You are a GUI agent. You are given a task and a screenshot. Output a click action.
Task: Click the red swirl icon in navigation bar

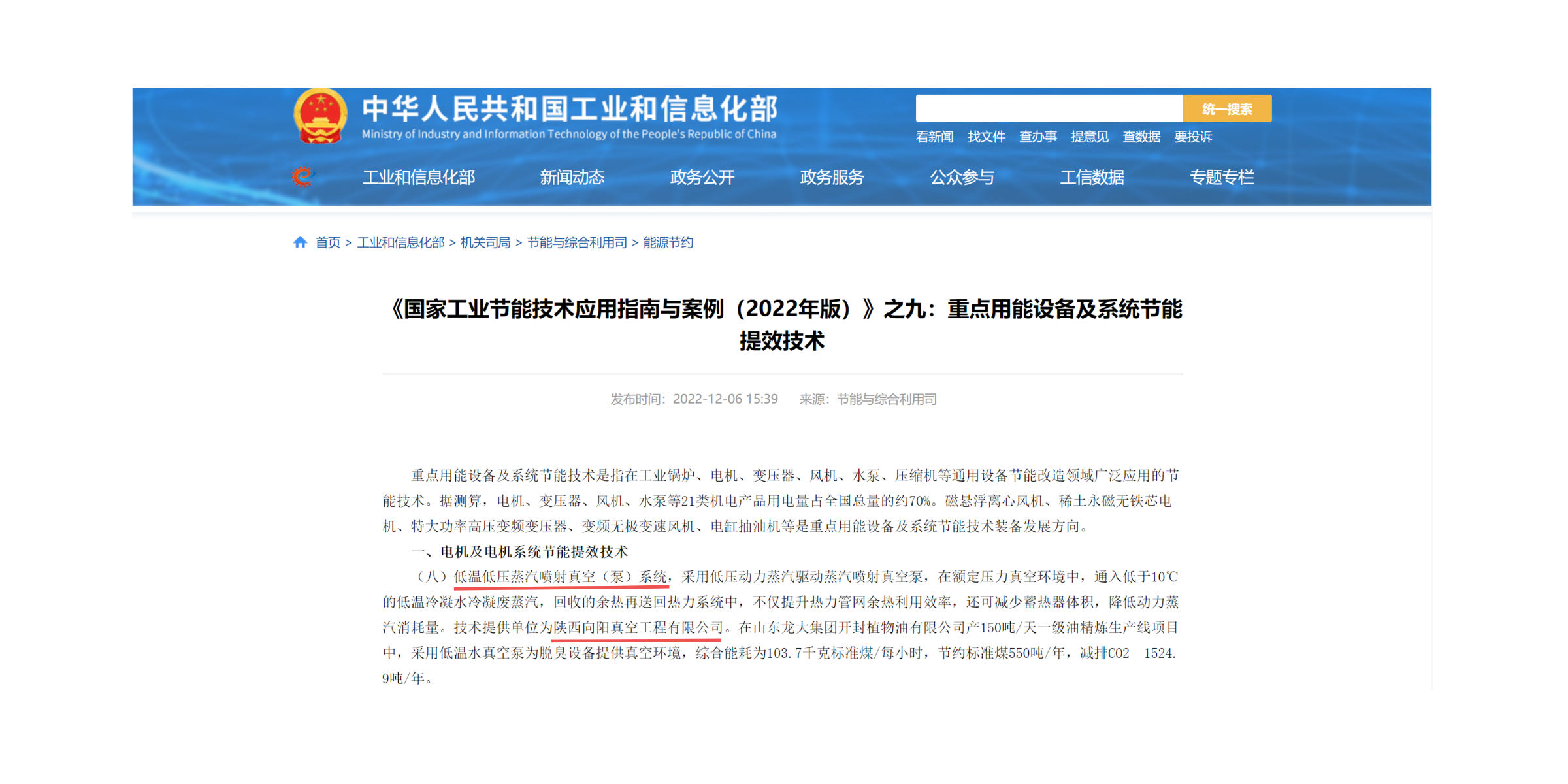(302, 176)
